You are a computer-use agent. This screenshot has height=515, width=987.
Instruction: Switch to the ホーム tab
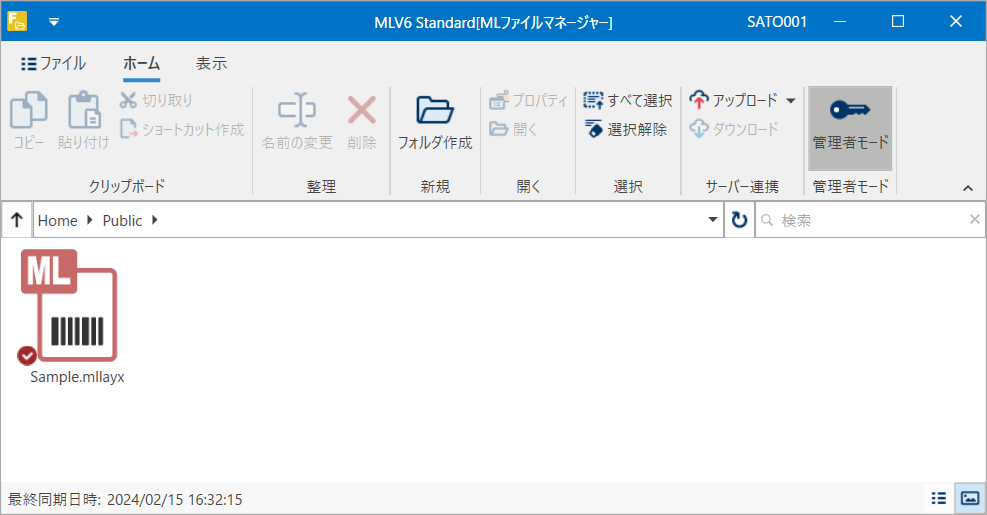(142, 64)
